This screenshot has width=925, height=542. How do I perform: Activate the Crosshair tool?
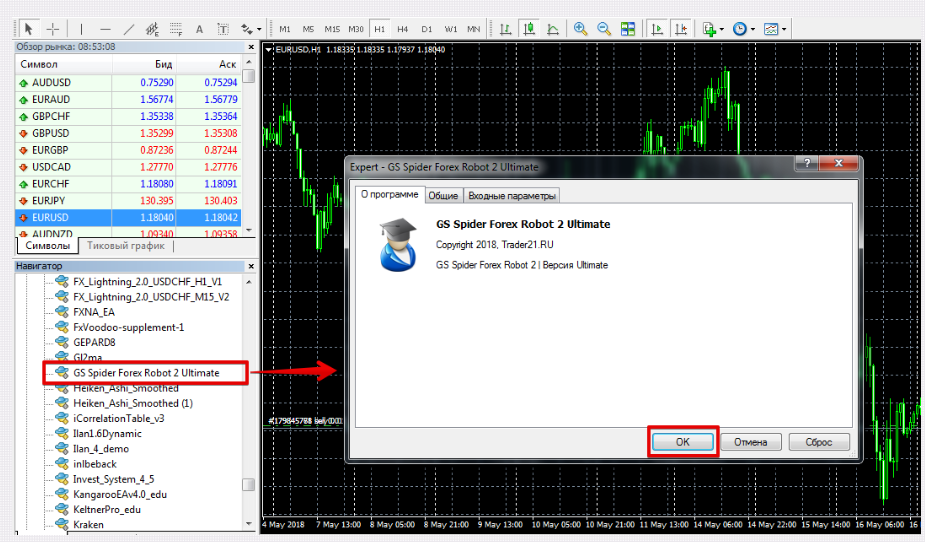click(x=53, y=28)
